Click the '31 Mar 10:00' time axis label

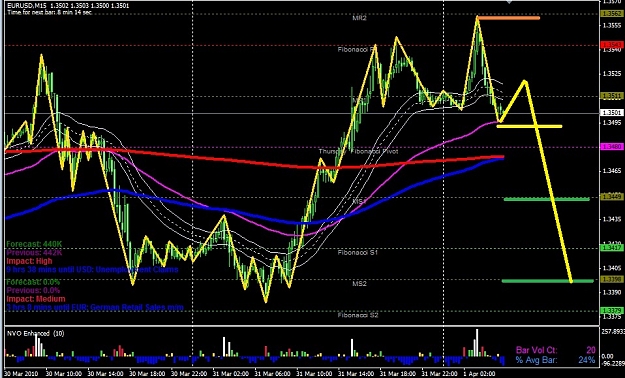315,374
